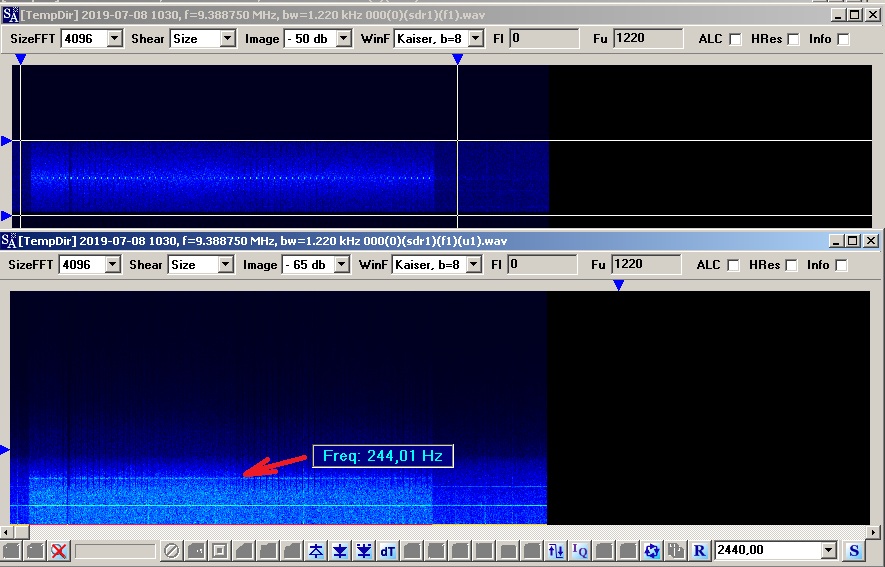
Task: Click the crossed-circle icon in bottom toolbar
Action: point(172,551)
